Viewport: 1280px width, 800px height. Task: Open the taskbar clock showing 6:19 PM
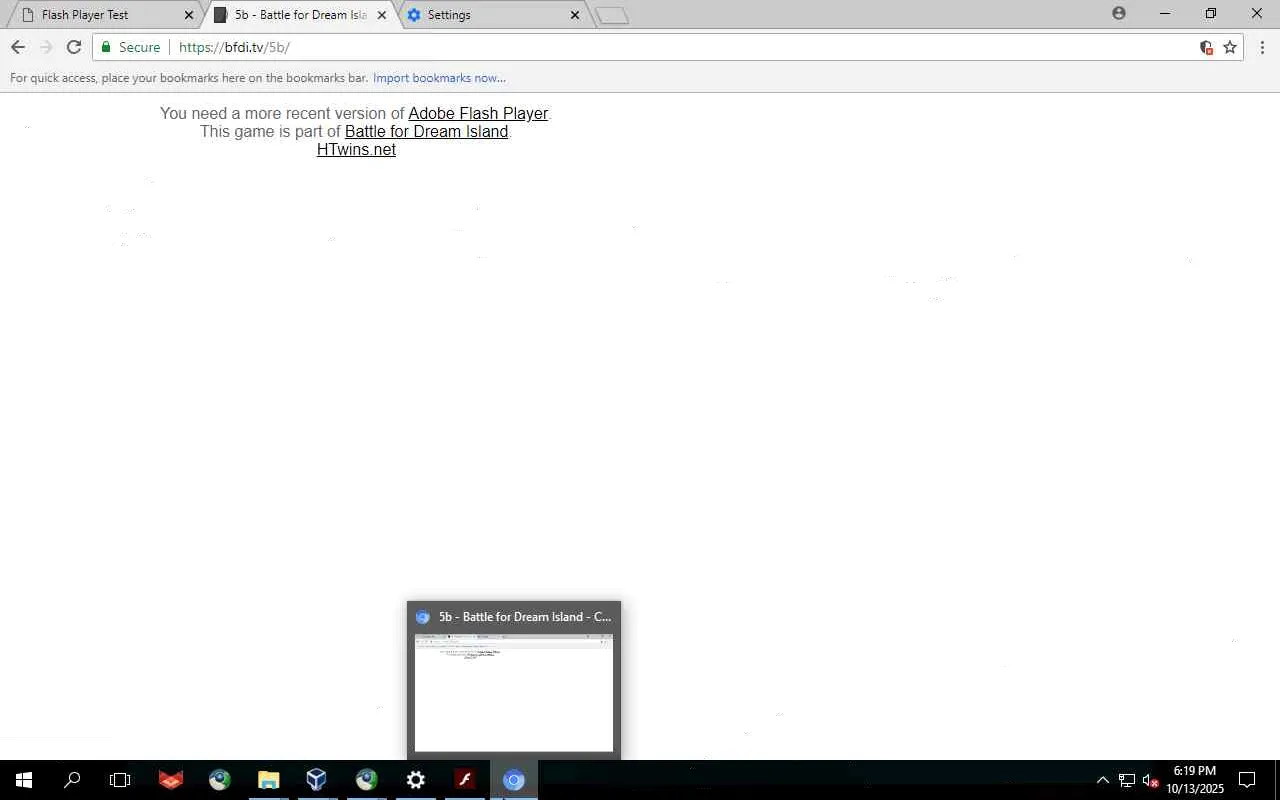pyautogui.click(x=1195, y=780)
